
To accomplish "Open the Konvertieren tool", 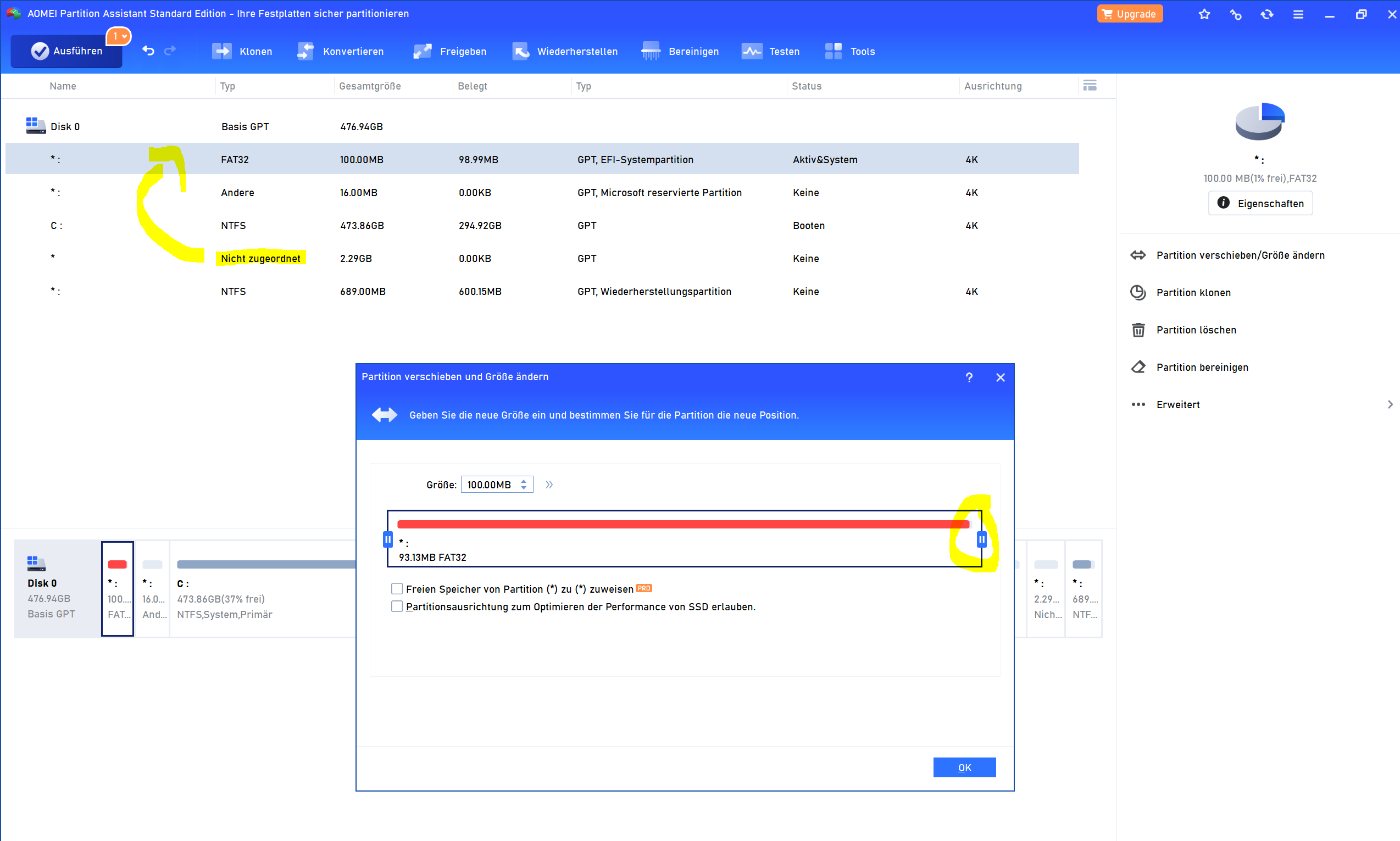I will [x=305, y=51].
